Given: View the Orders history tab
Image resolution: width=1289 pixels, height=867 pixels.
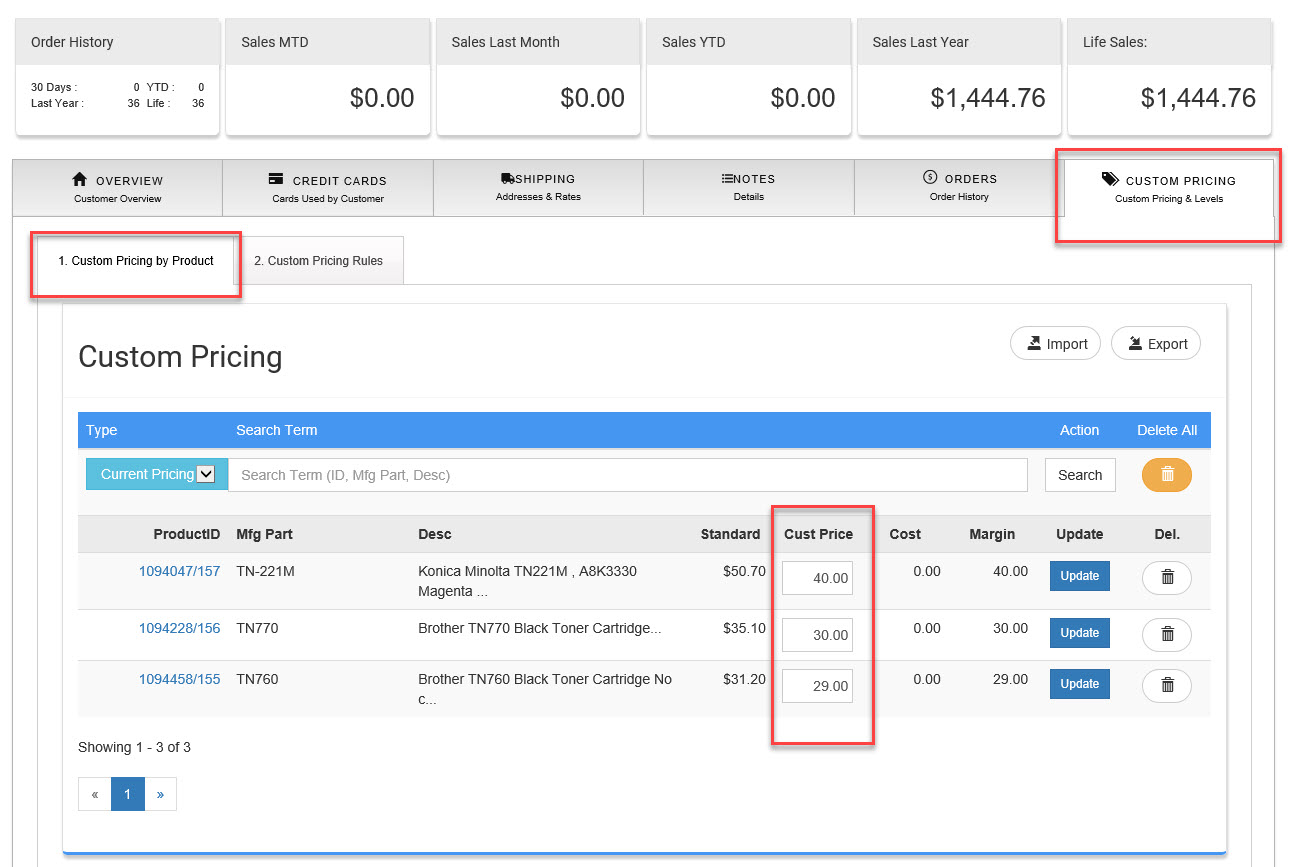Looking at the screenshot, I should (x=959, y=187).
